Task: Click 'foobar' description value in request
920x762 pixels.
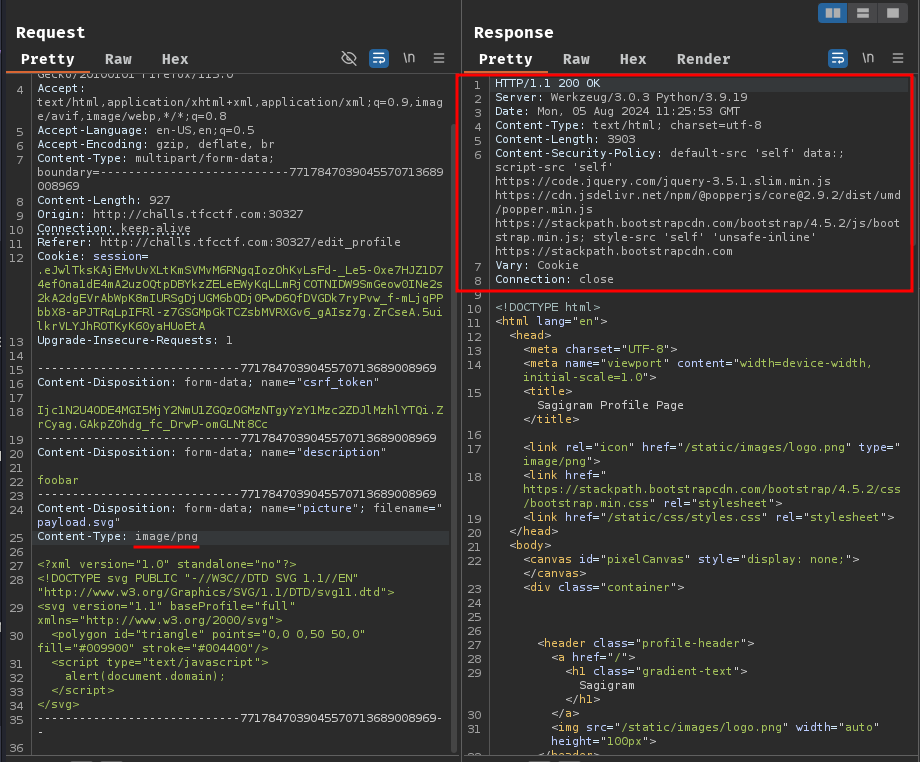Action: click(58, 480)
